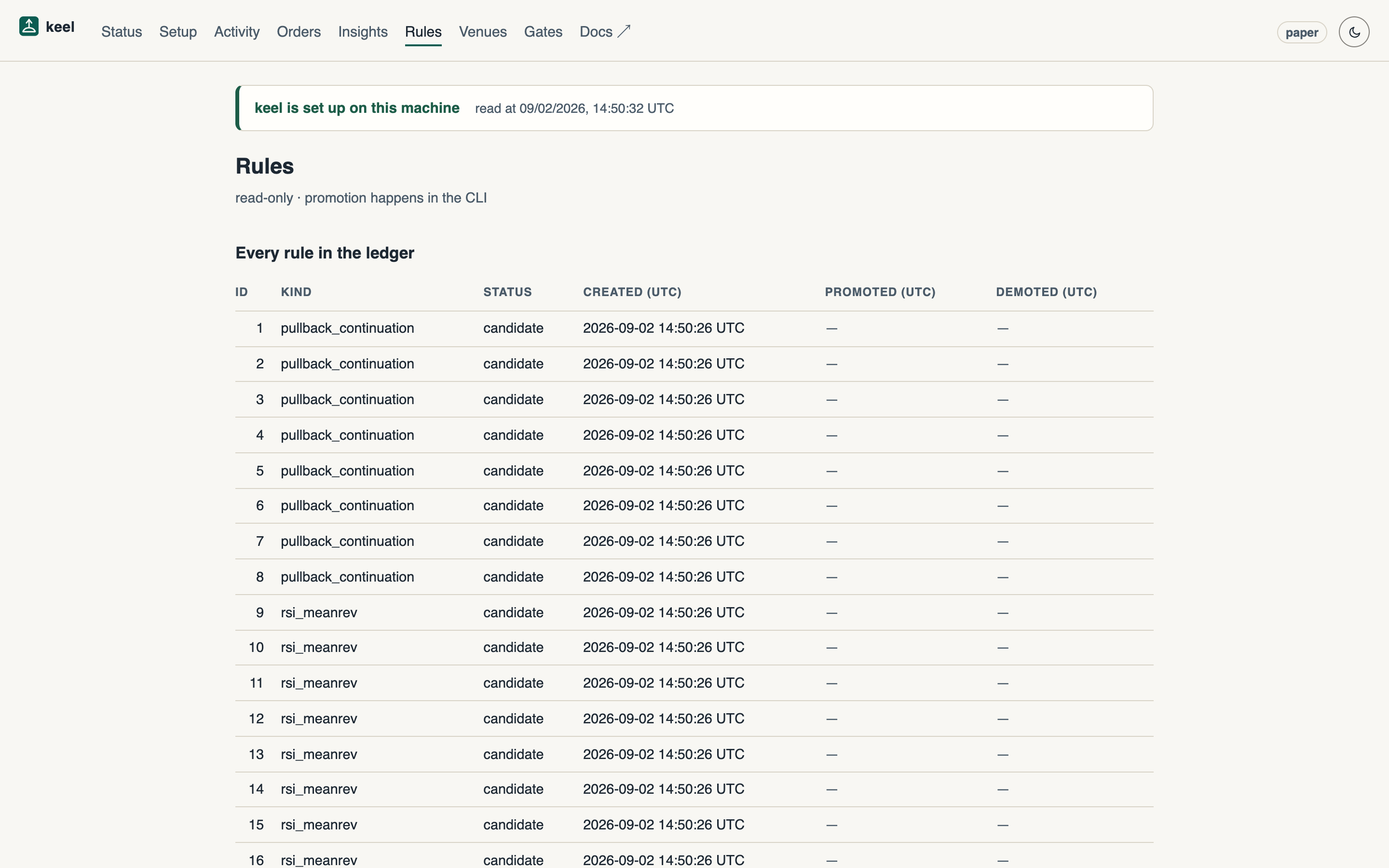
Task: Click pullback_continuation in row 8
Action: (347, 577)
